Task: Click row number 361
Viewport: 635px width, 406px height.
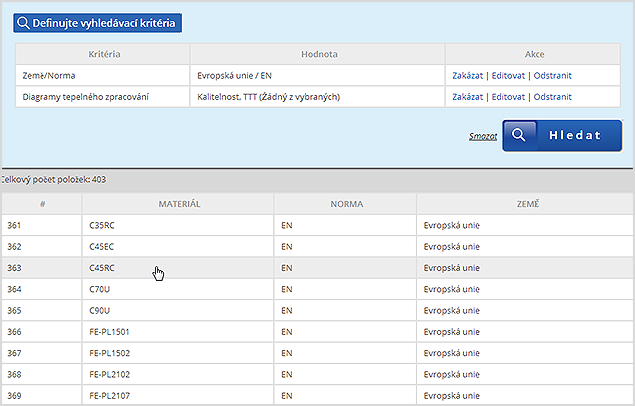Action: (14, 225)
